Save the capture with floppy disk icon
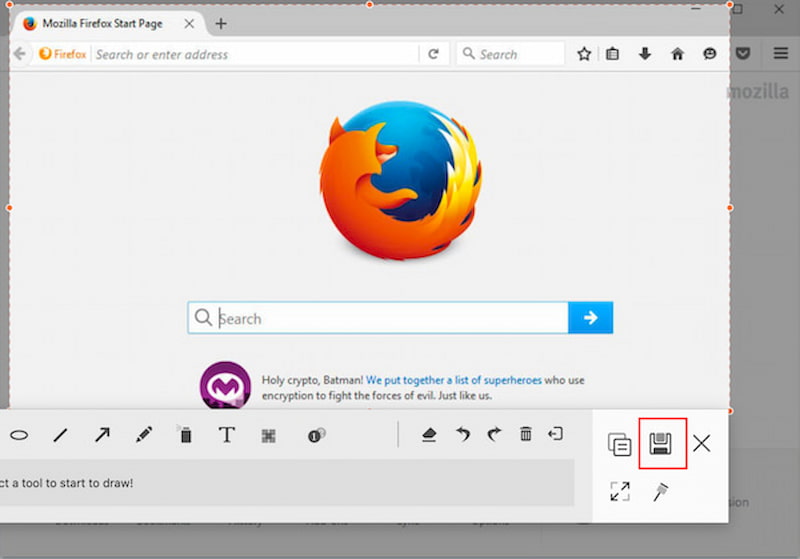Viewport: 800px width, 559px height. [x=661, y=444]
